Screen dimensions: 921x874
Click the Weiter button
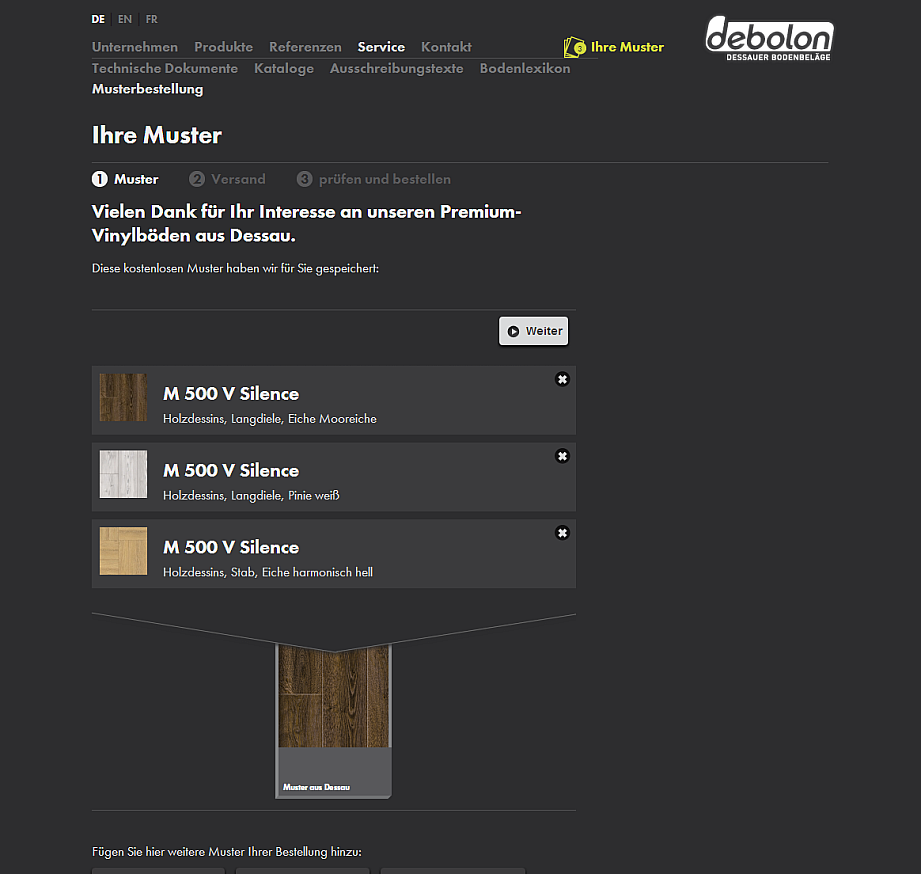533,331
